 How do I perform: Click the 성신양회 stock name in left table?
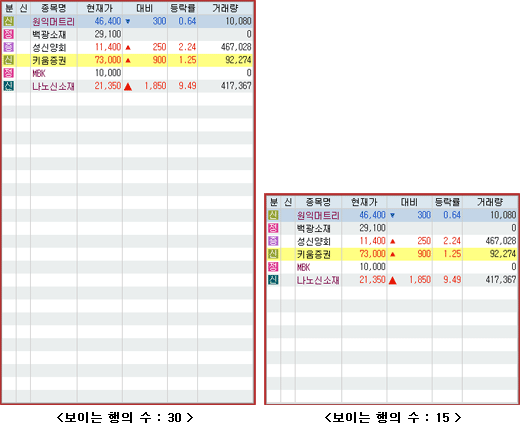click(49, 47)
